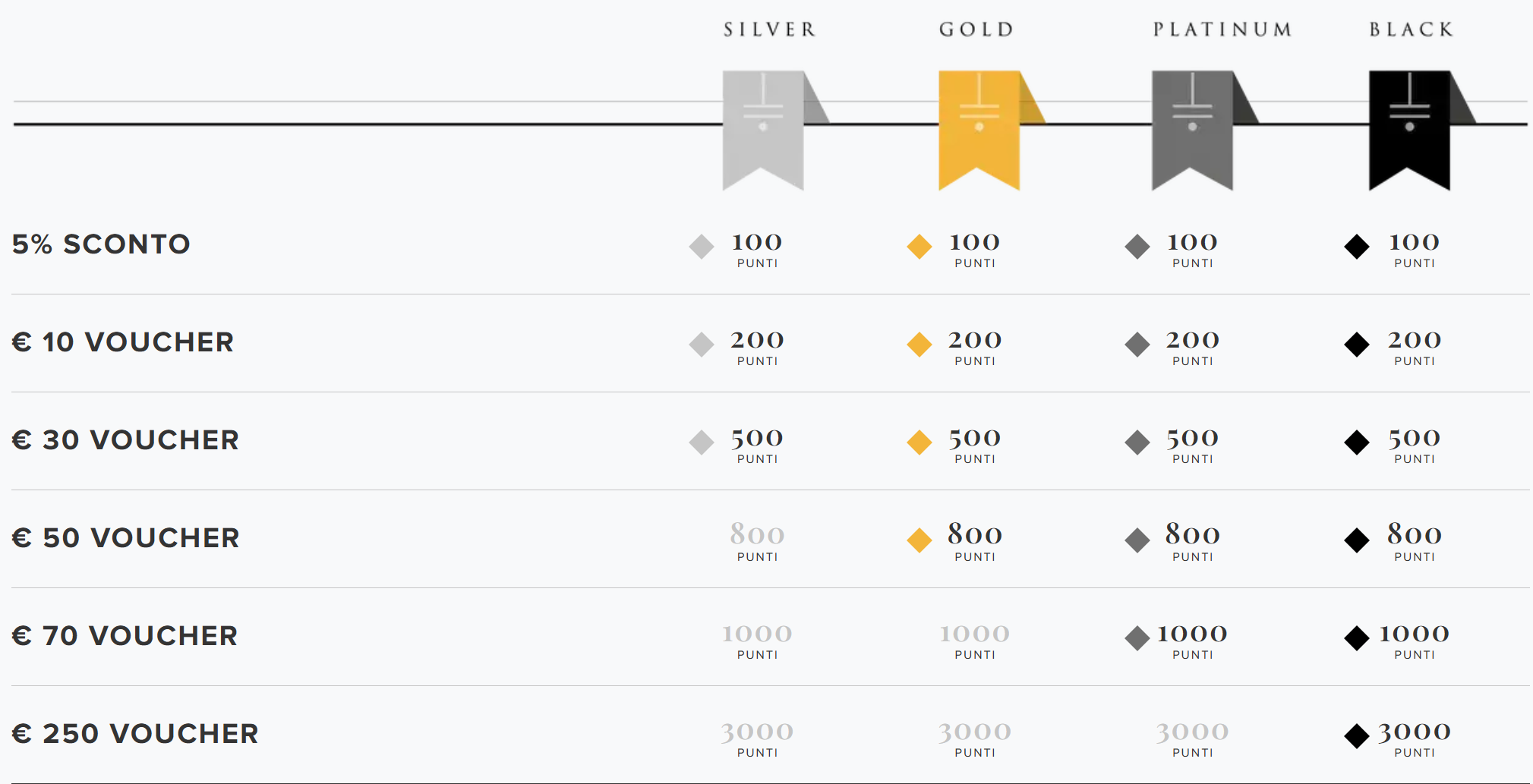Click the Gold tier ribbon badge
The width and height of the screenshot is (1533, 784).
pyautogui.click(x=979, y=130)
